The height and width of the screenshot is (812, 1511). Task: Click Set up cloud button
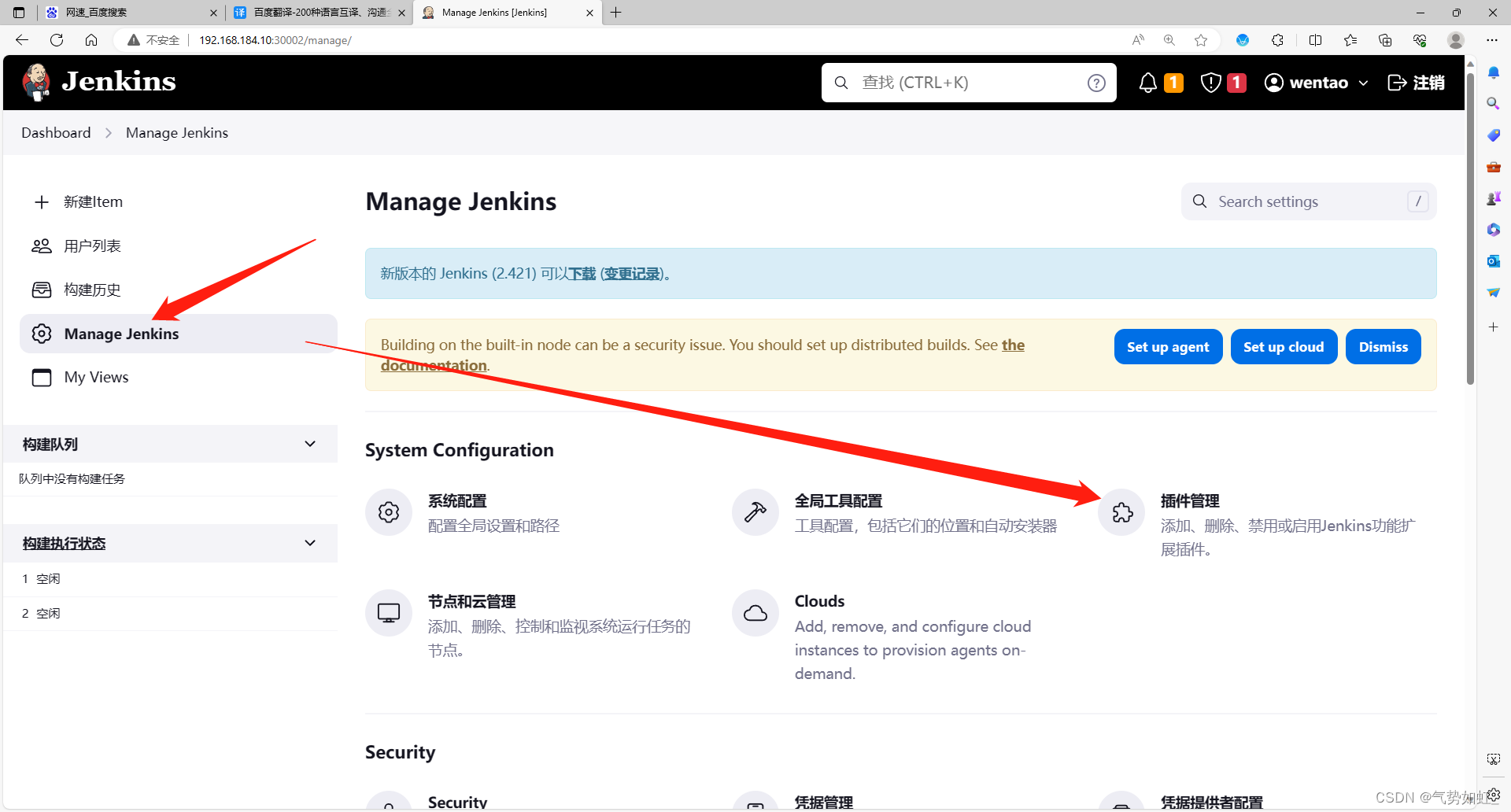tap(1284, 347)
